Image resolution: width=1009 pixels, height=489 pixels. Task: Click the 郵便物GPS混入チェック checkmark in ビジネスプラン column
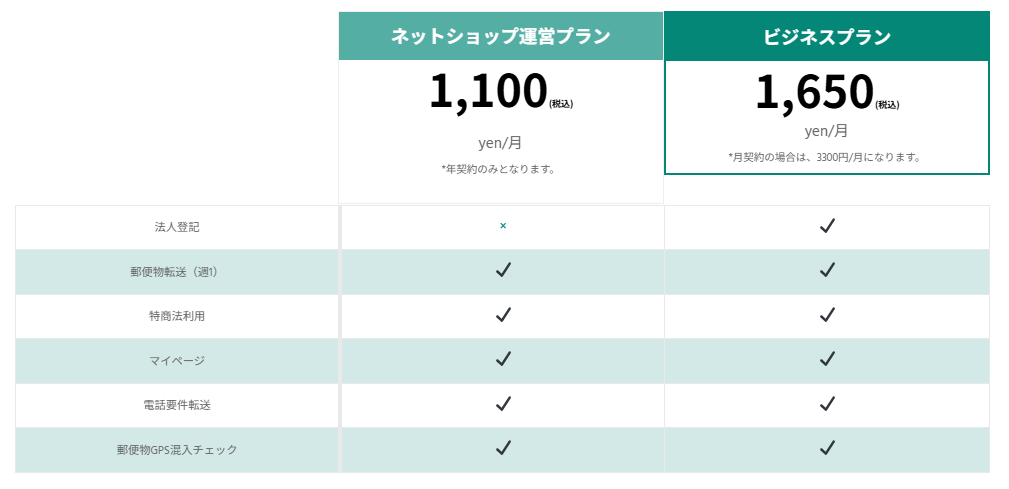click(827, 448)
